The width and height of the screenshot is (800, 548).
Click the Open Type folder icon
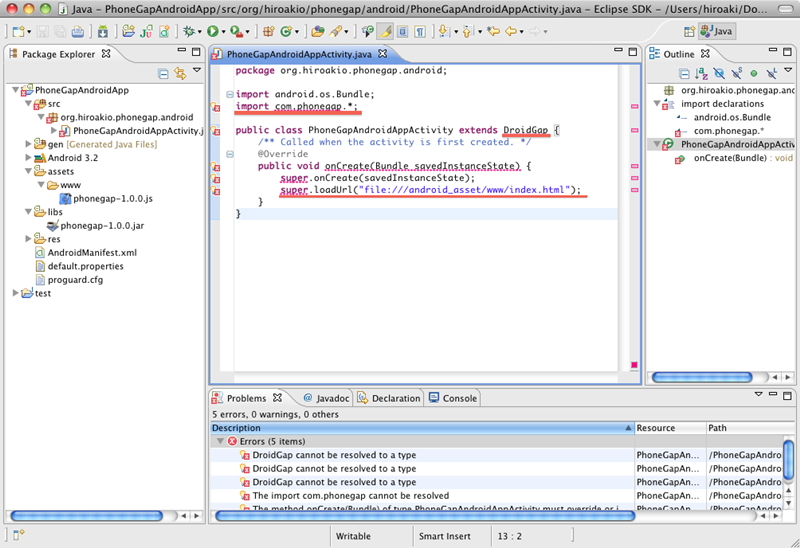point(318,32)
